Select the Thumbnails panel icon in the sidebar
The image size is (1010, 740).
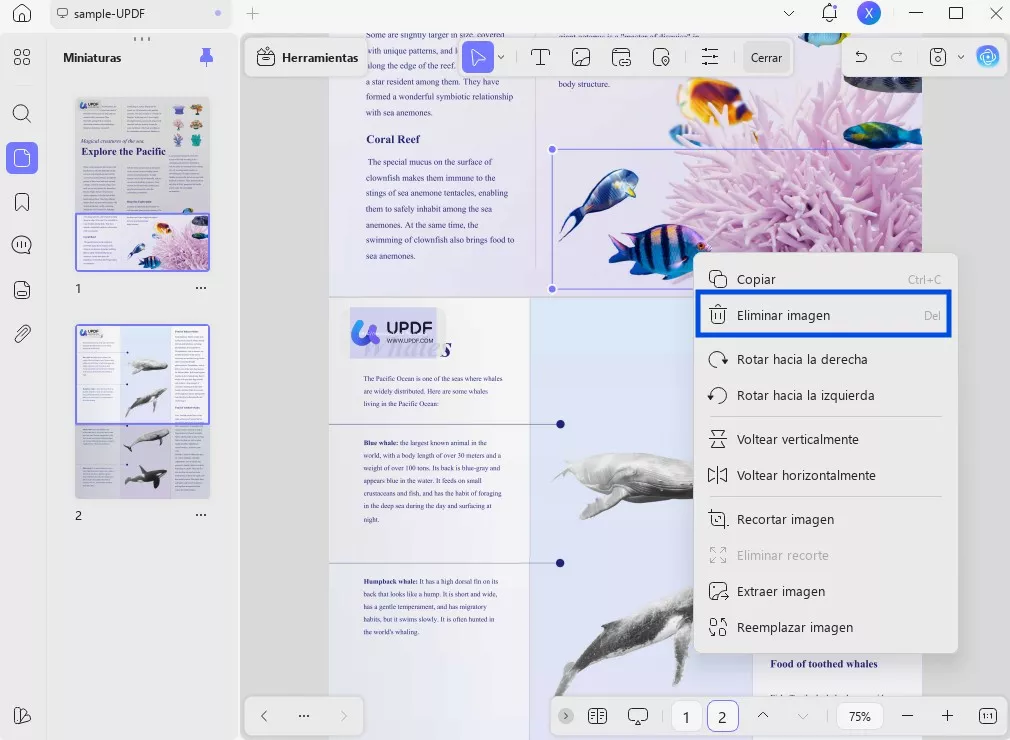(x=22, y=158)
